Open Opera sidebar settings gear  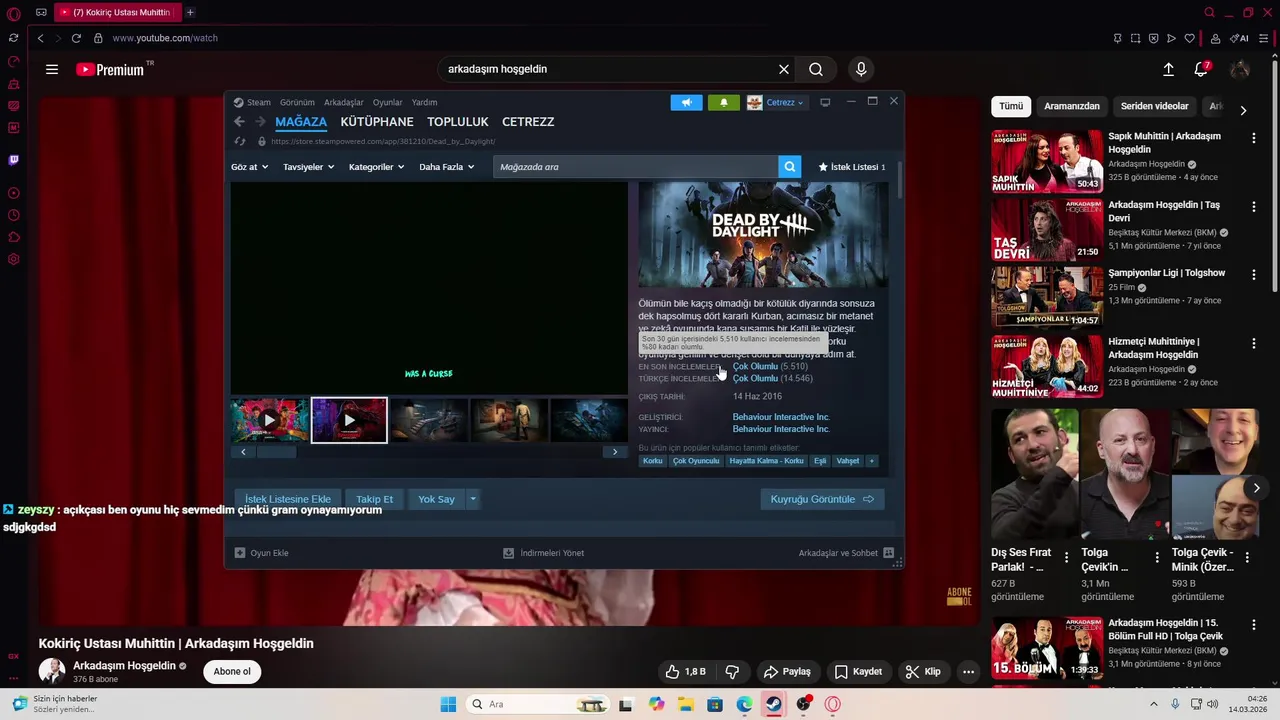[x=13, y=259]
